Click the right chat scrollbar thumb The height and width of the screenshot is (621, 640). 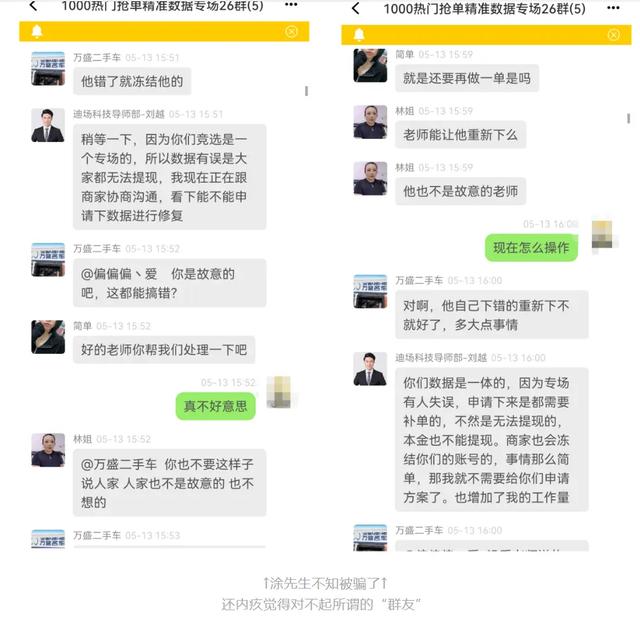pyautogui.click(x=628, y=118)
